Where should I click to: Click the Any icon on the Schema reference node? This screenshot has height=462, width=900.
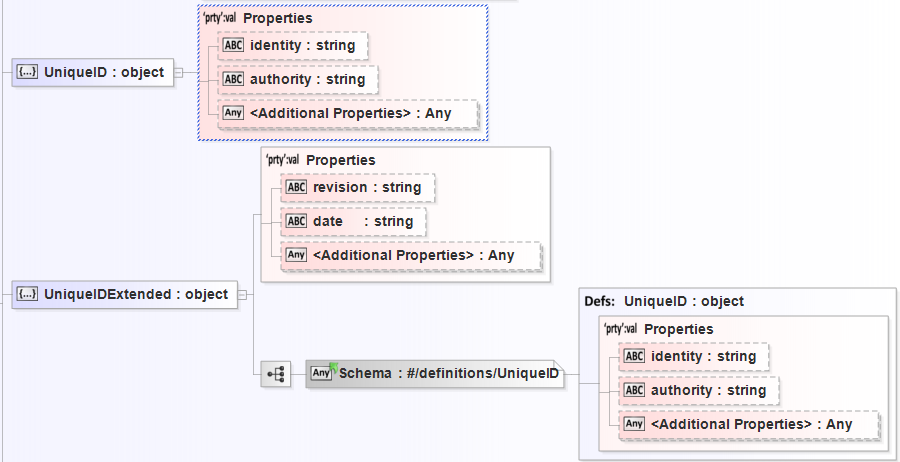[x=321, y=374]
